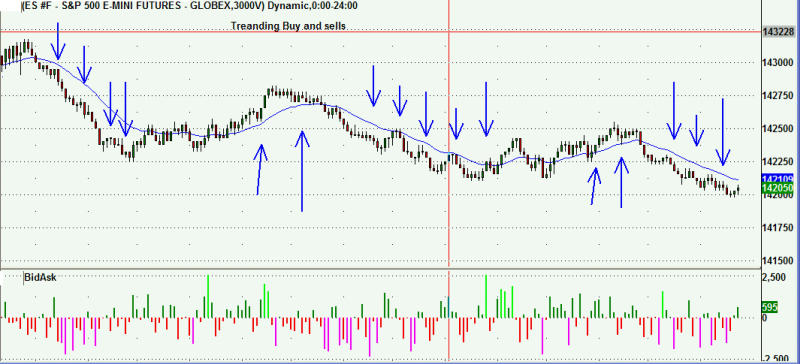
Task: Click the 0 label on BidAsk scale
Action: tap(765, 318)
